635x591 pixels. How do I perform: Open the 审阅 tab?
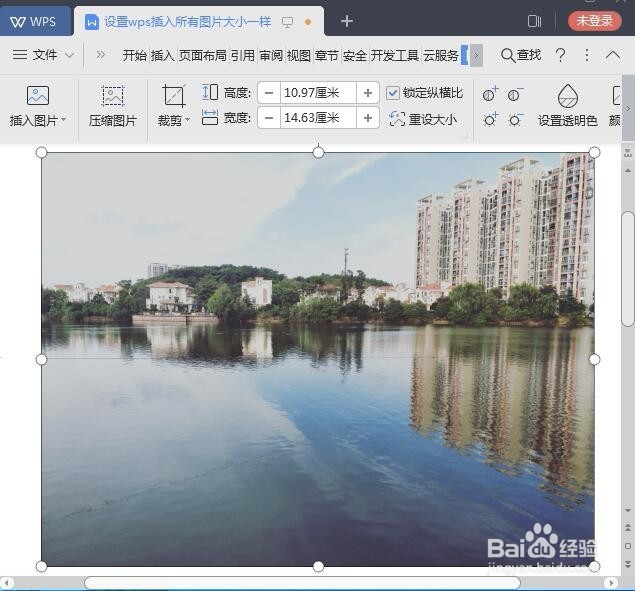tap(271, 55)
